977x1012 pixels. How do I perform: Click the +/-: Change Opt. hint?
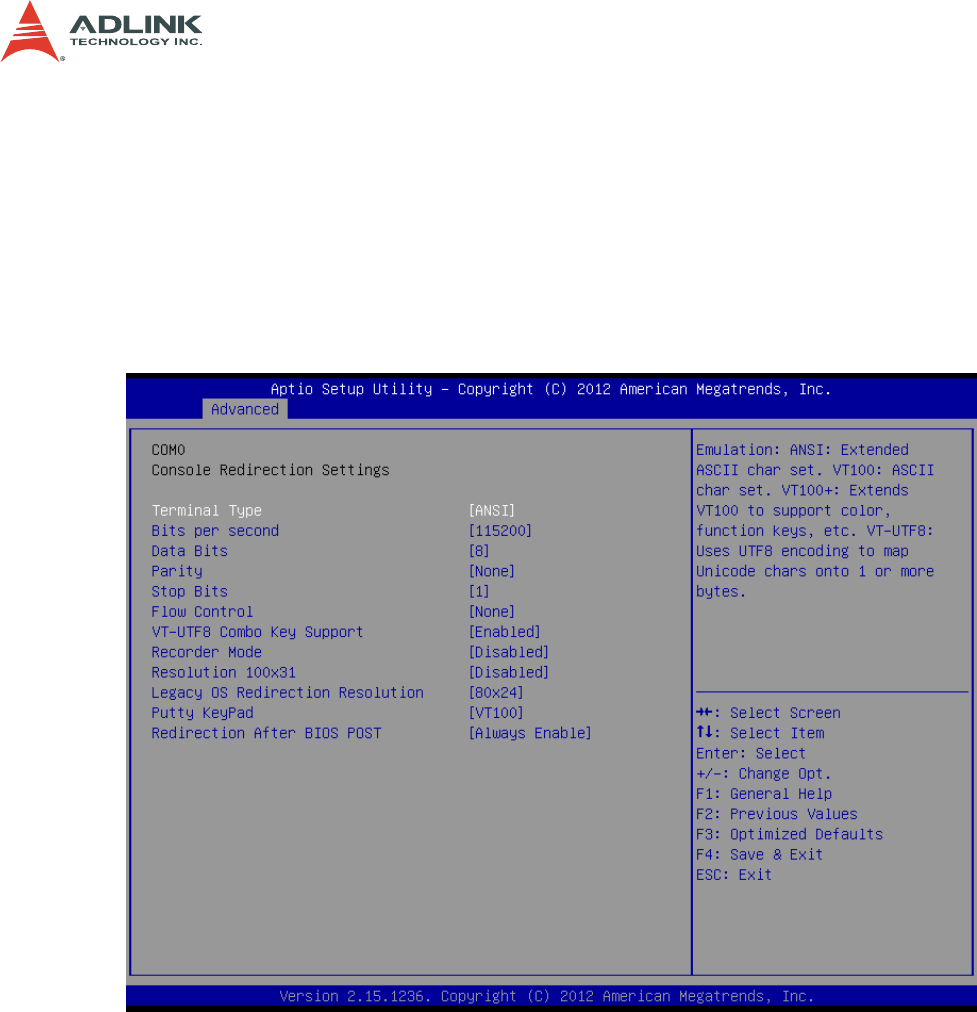click(x=763, y=773)
